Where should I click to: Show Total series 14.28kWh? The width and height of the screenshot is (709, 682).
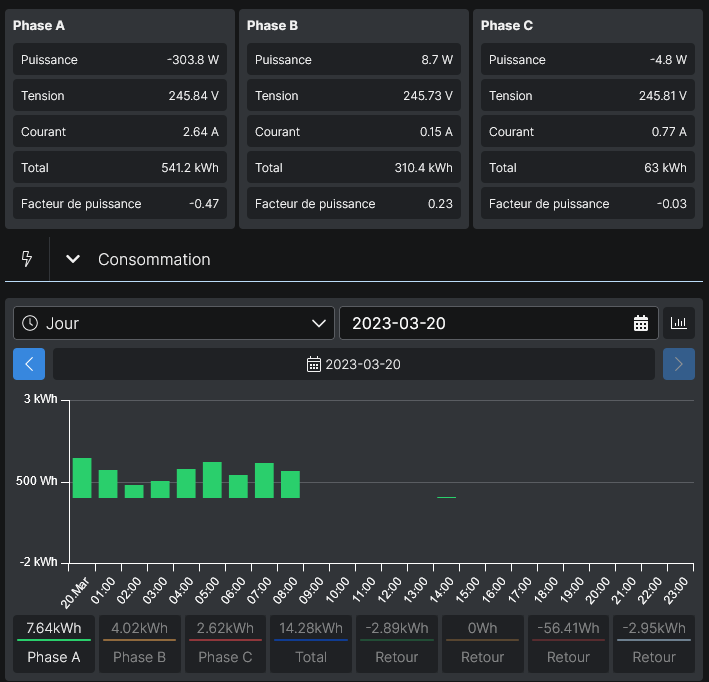(311, 644)
